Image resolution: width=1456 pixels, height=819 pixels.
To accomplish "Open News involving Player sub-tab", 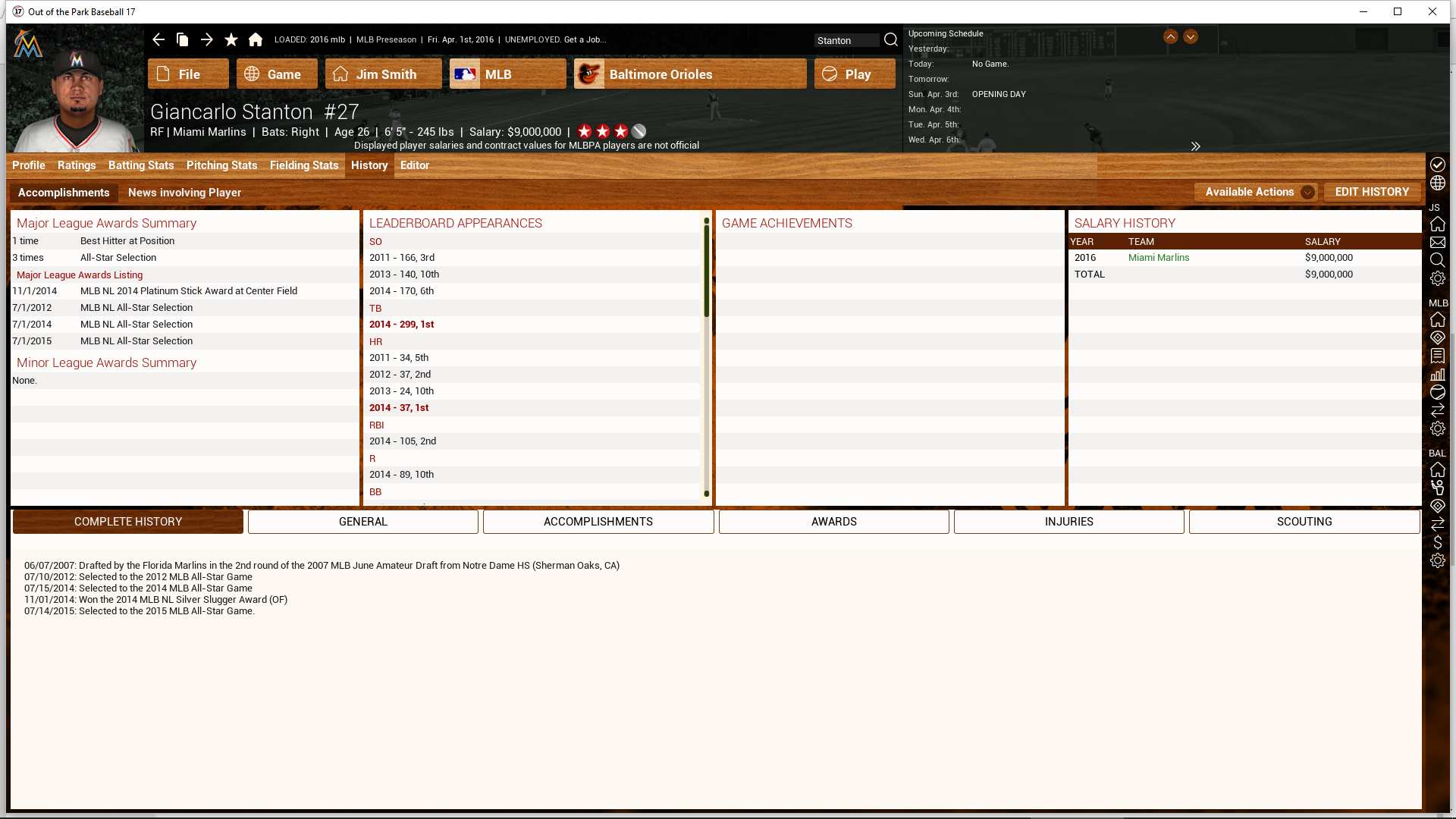I will pos(184,193).
